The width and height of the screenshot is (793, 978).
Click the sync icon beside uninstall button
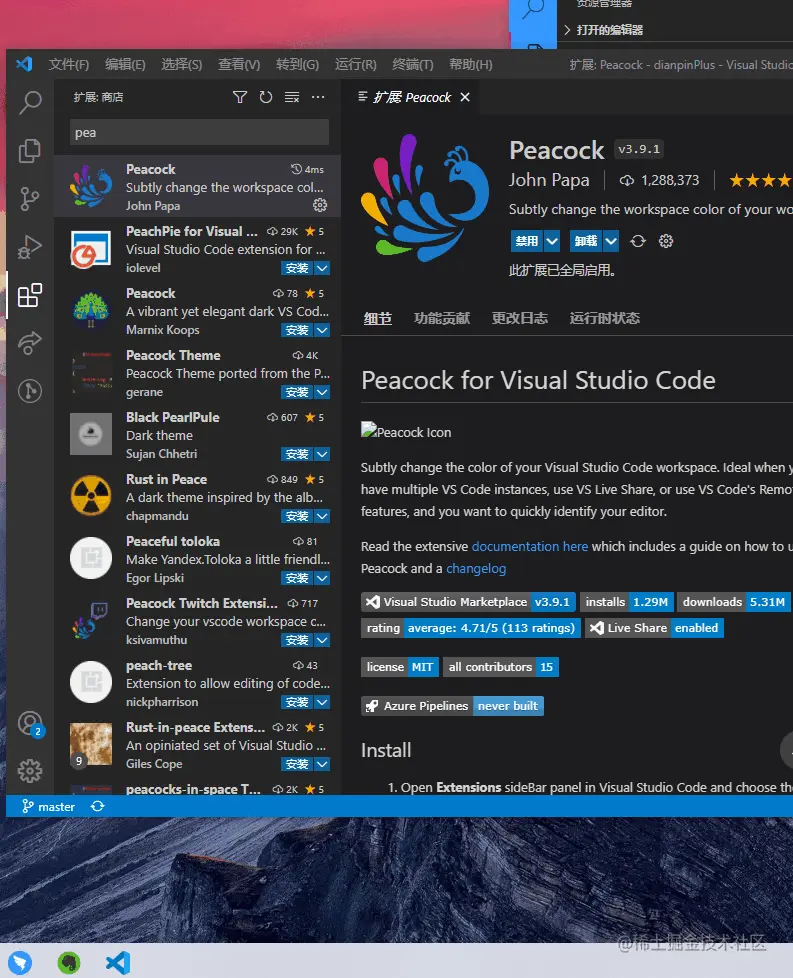638,241
